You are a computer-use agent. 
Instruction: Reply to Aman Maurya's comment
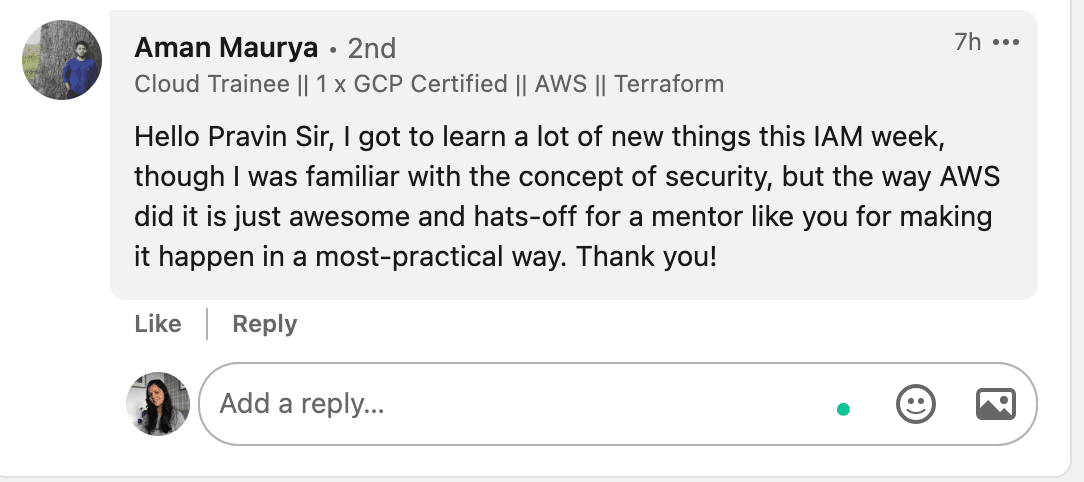pyautogui.click(x=264, y=324)
